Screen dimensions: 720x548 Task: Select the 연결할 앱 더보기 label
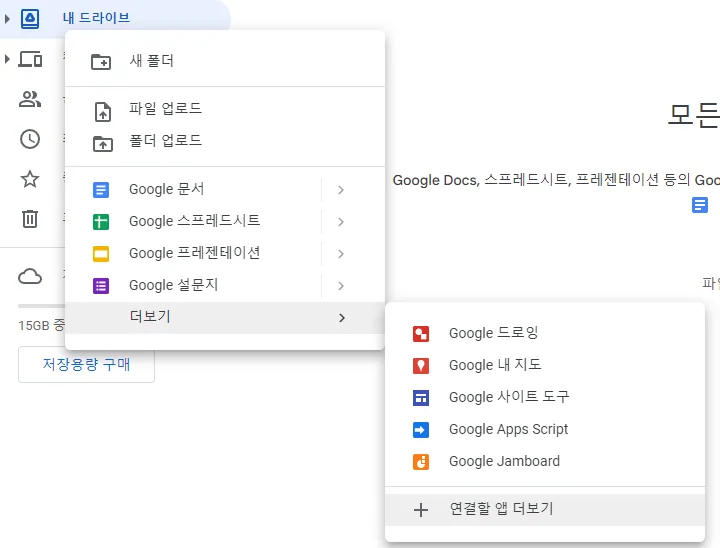[x=501, y=509]
